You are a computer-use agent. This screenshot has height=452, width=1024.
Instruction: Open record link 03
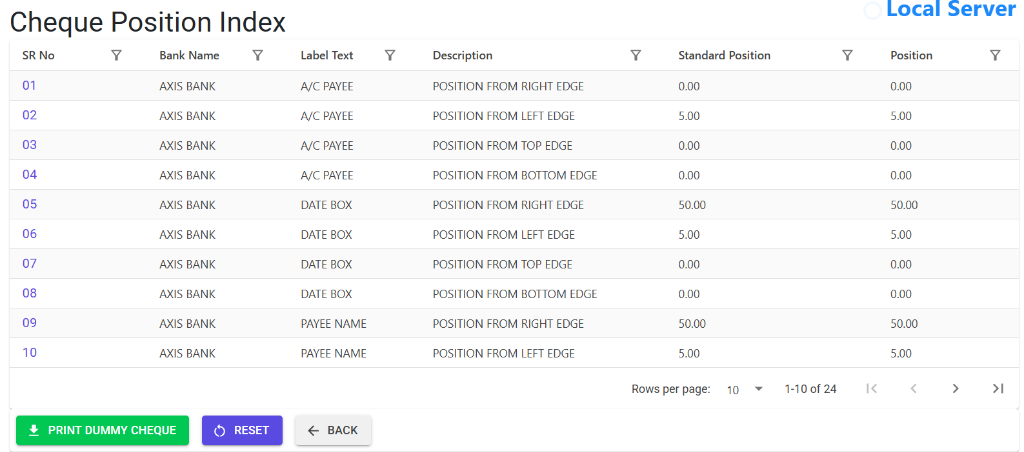[29, 145]
